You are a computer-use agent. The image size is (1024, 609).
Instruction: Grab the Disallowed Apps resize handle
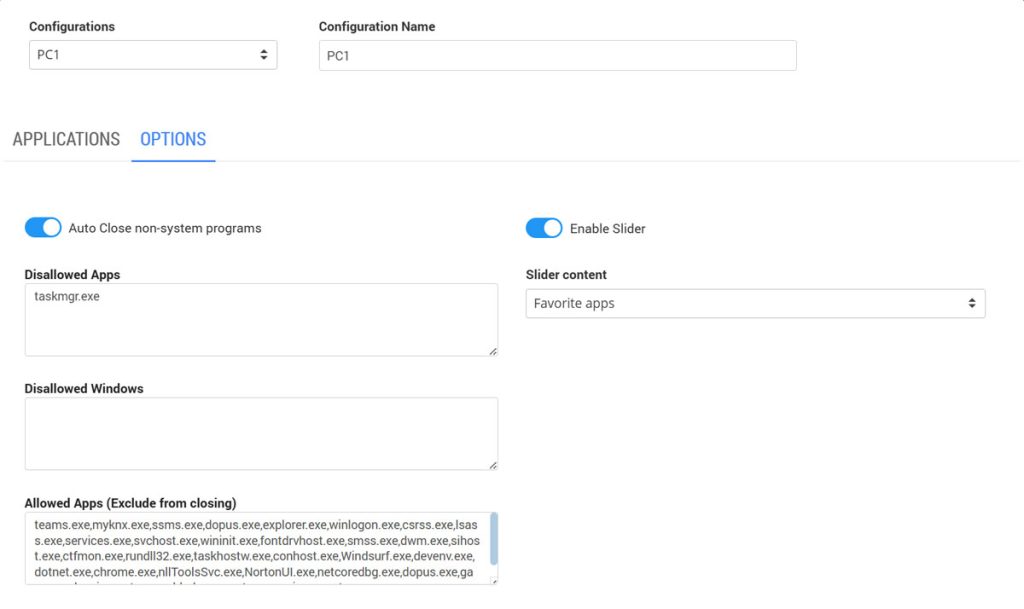493,351
